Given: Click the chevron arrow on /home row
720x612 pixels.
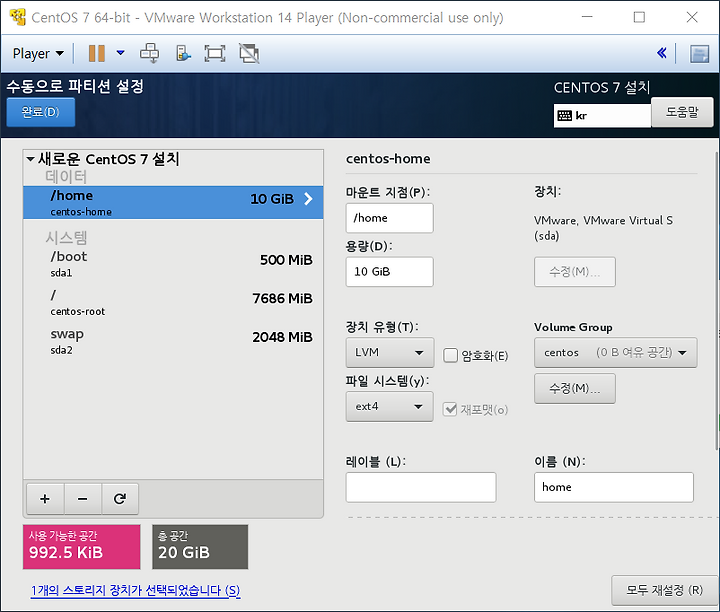Looking at the screenshot, I should click(309, 199).
